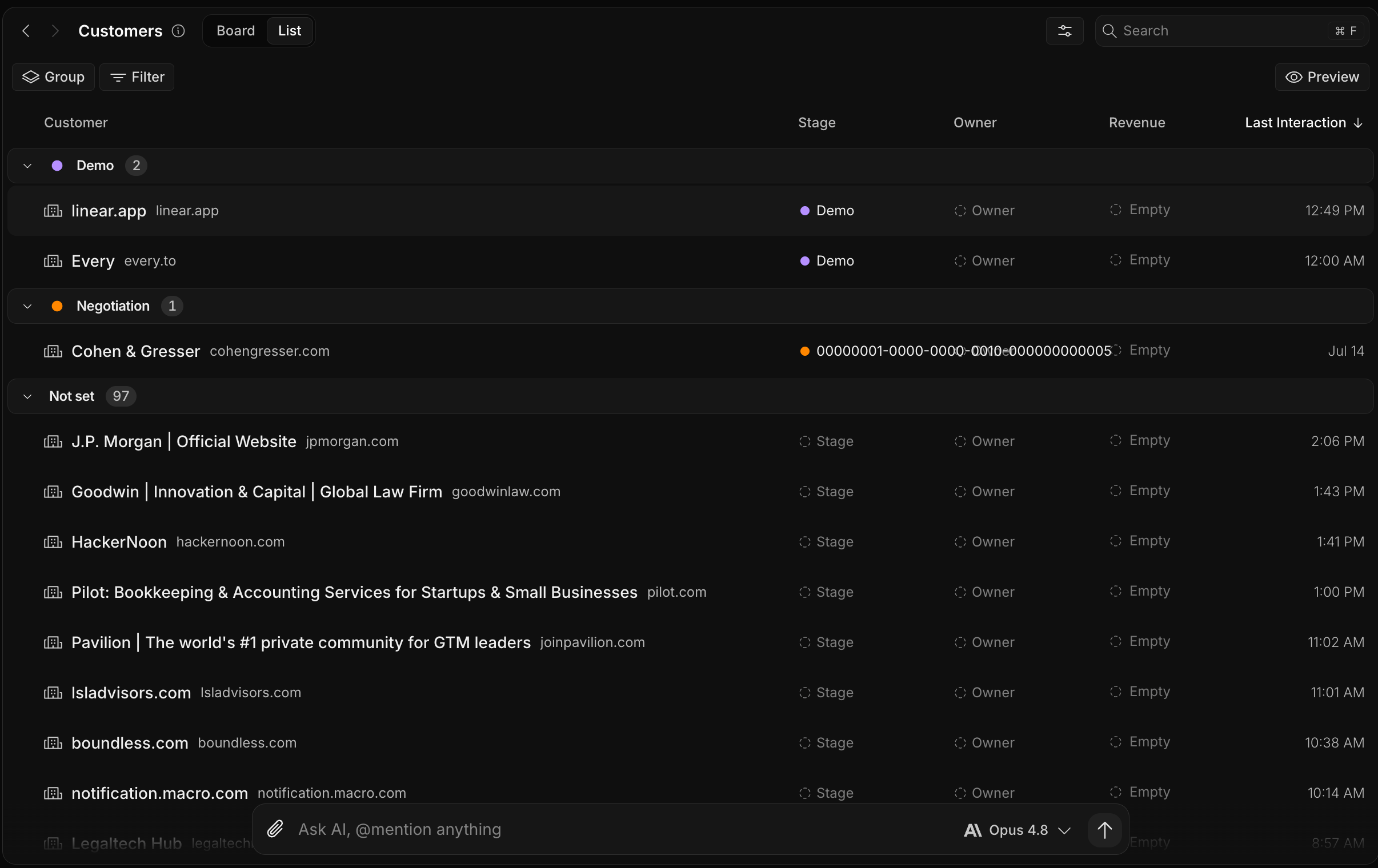
Task: Edit Empty revenue for J.P. Morgan row
Action: [1140, 441]
